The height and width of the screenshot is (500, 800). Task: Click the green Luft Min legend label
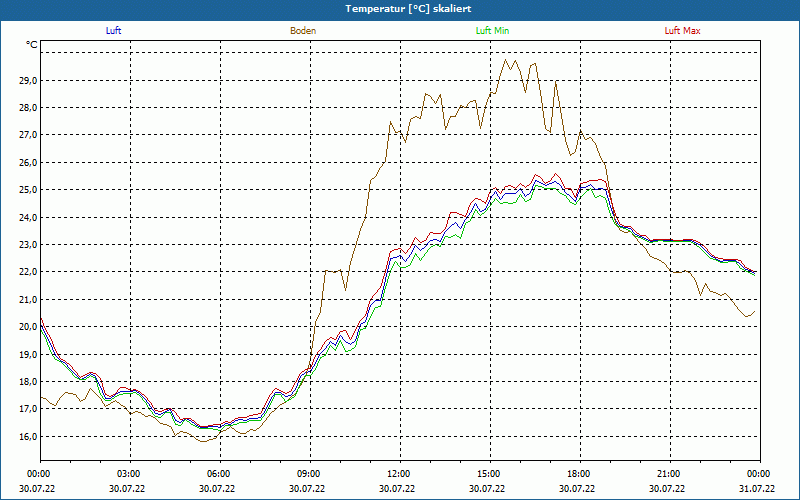click(492, 31)
